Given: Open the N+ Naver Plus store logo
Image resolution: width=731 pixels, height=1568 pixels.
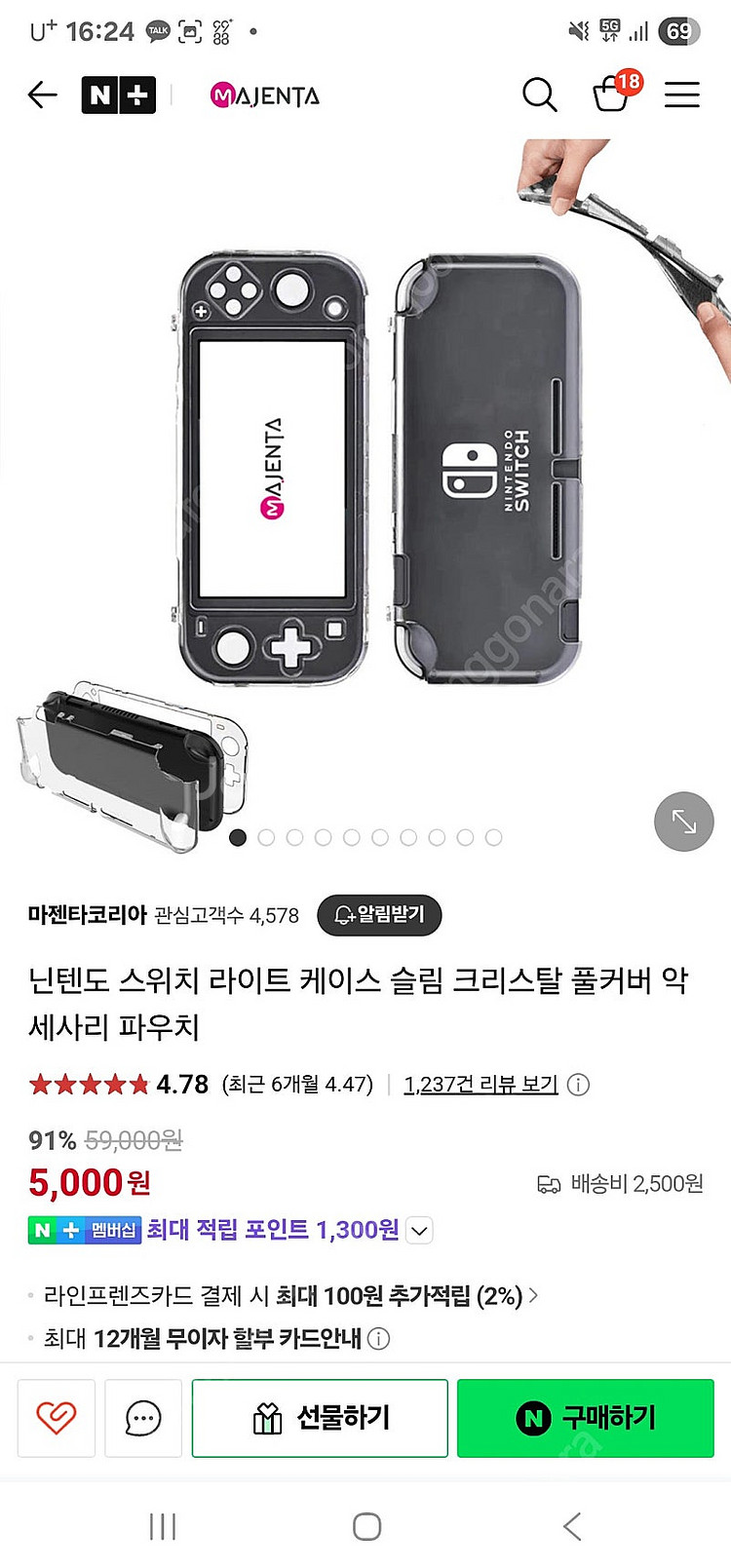Looking at the screenshot, I should pyautogui.click(x=118, y=95).
